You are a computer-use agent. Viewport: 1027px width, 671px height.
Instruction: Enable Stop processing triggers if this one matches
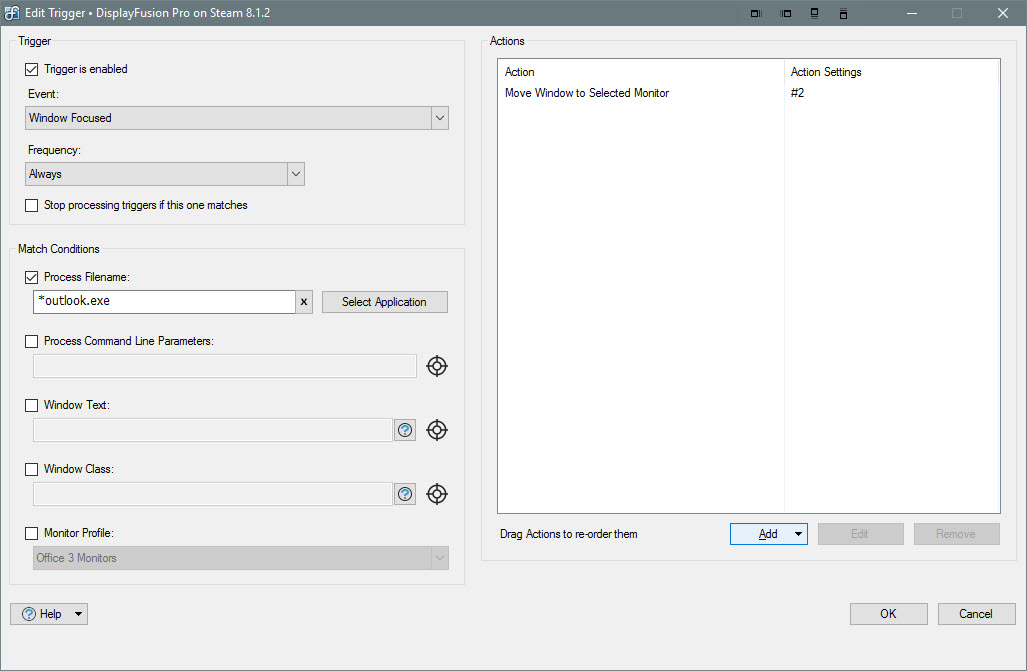pyautogui.click(x=32, y=205)
